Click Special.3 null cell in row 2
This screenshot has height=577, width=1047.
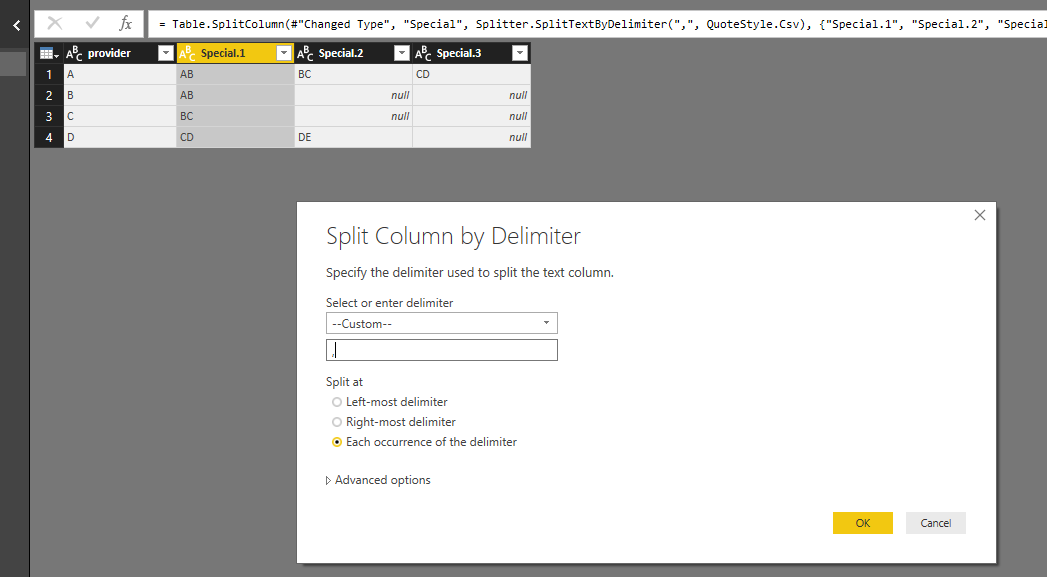pyautogui.click(x=471, y=95)
